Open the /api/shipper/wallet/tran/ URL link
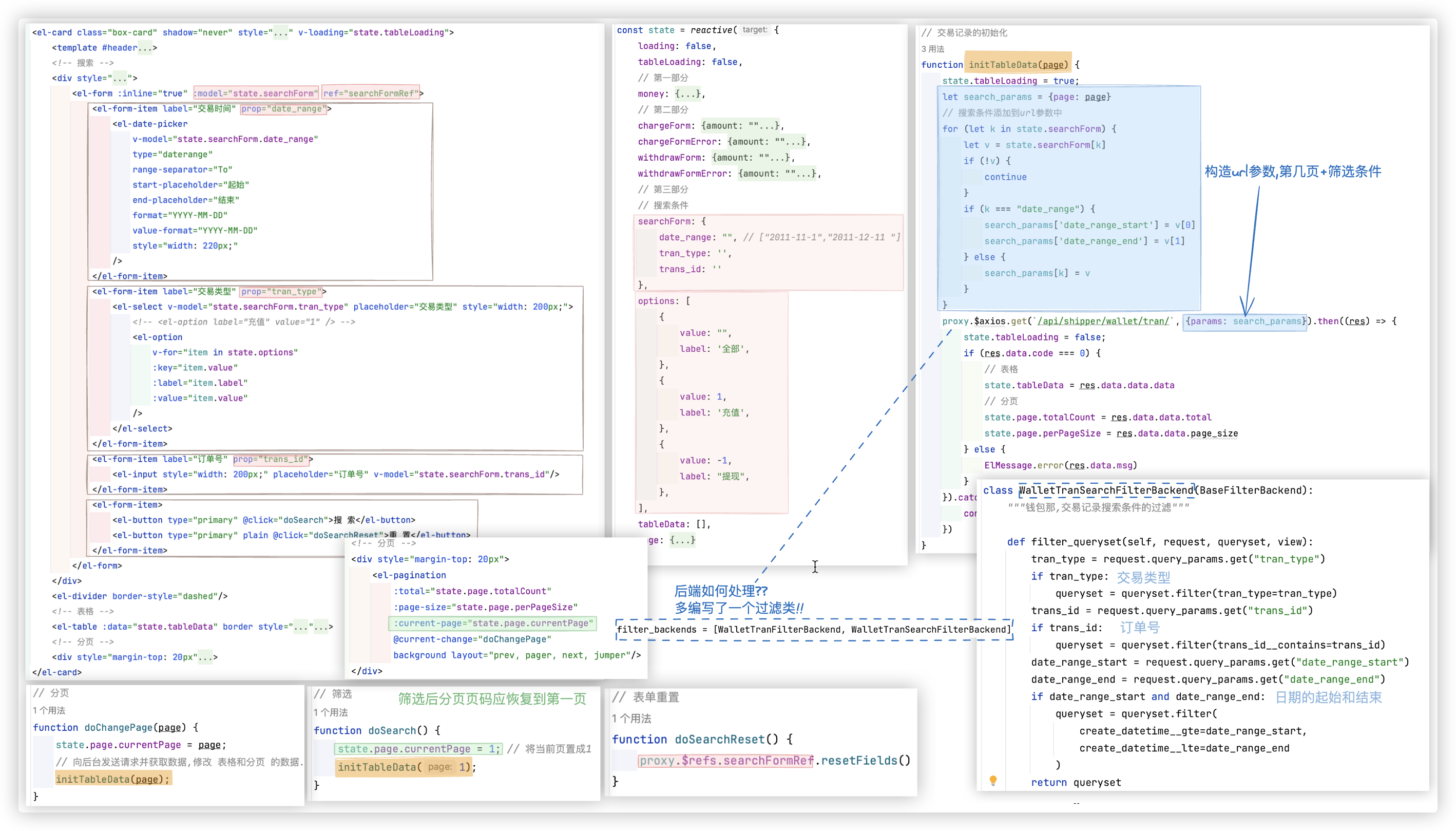 point(1103,322)
